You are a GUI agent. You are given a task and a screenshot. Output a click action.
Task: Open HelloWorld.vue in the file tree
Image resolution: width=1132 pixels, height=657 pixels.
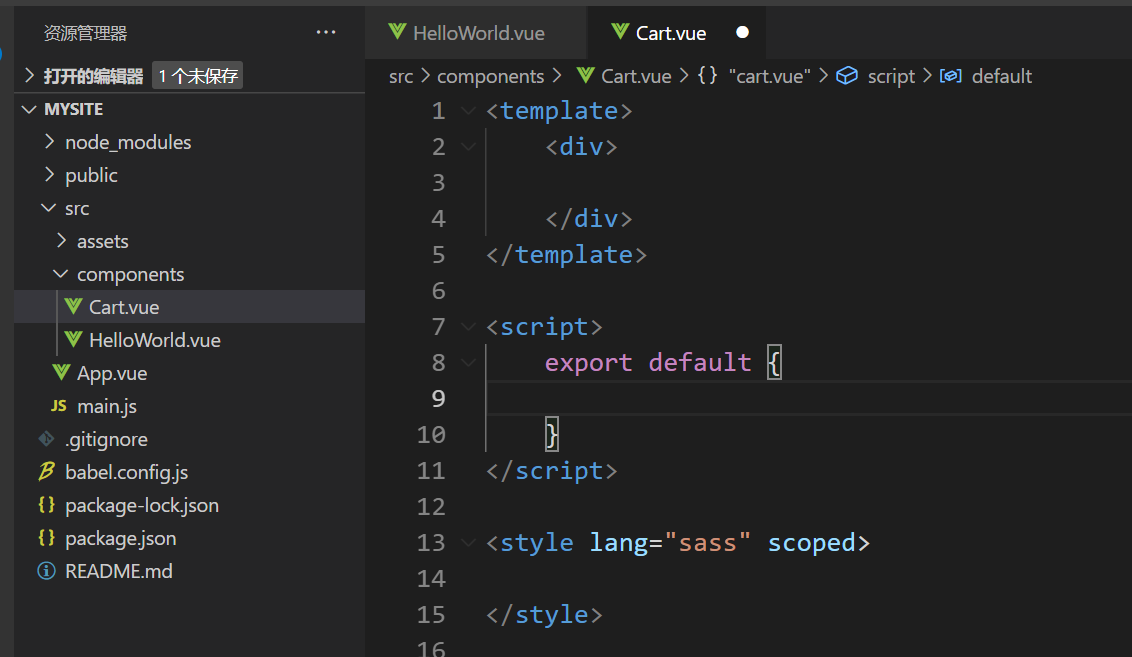click(154, 340)
